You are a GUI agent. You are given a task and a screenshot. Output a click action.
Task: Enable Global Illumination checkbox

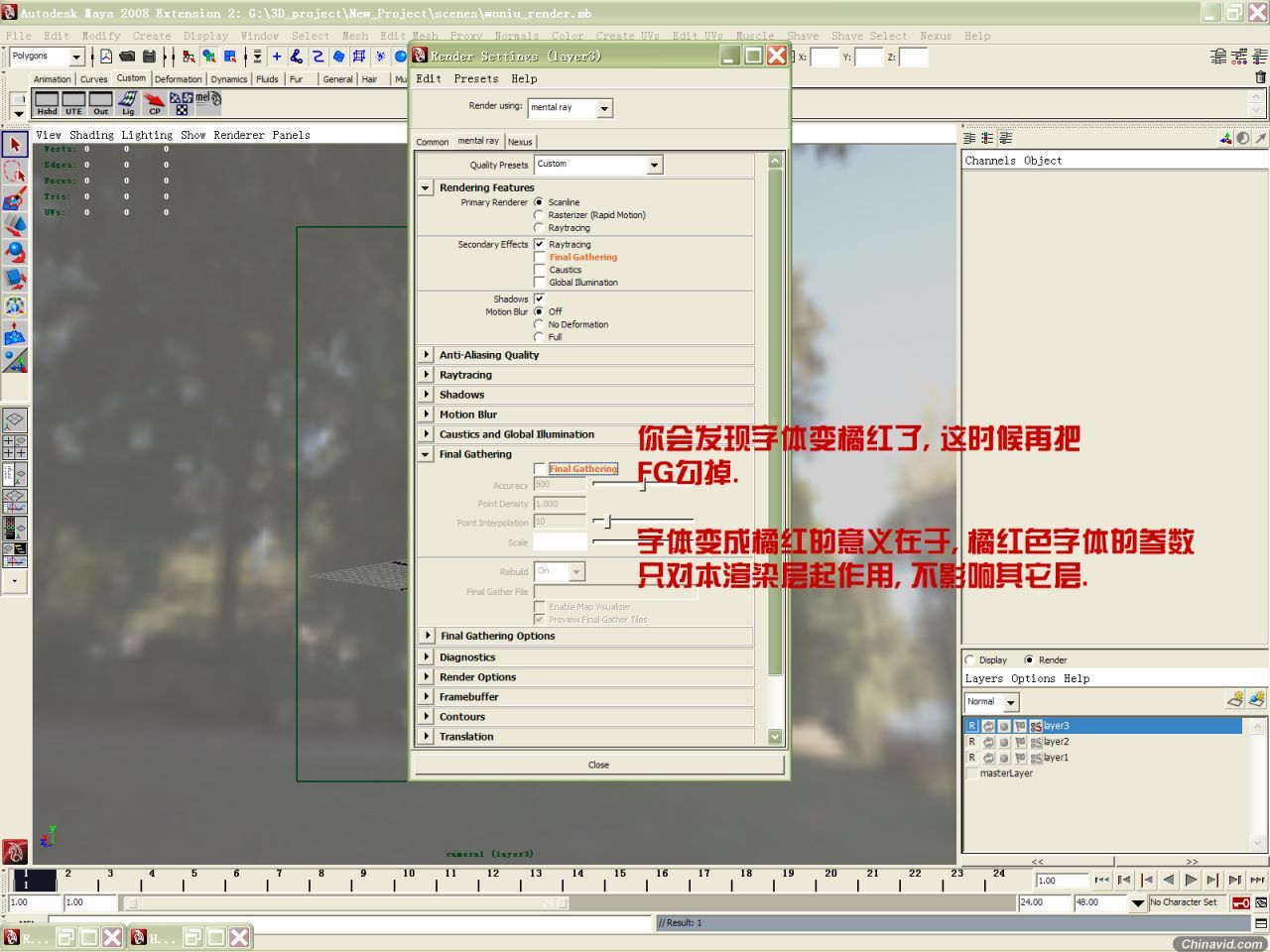[540, 283]
